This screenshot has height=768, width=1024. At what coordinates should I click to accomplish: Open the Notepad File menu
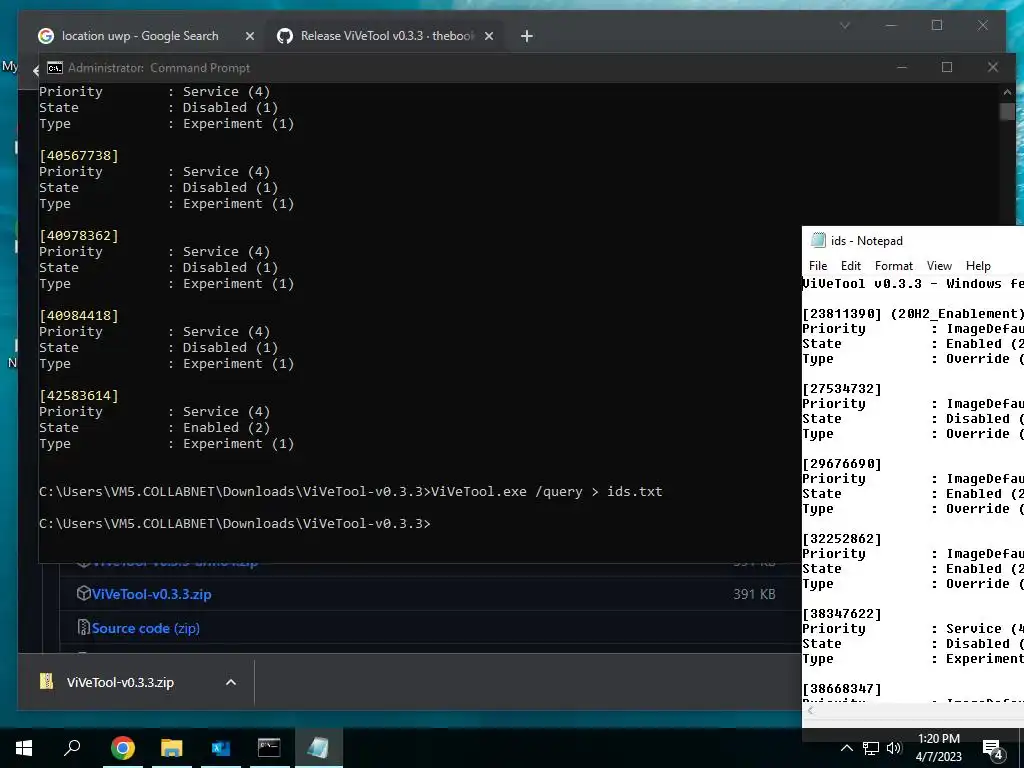coord(818,266)
